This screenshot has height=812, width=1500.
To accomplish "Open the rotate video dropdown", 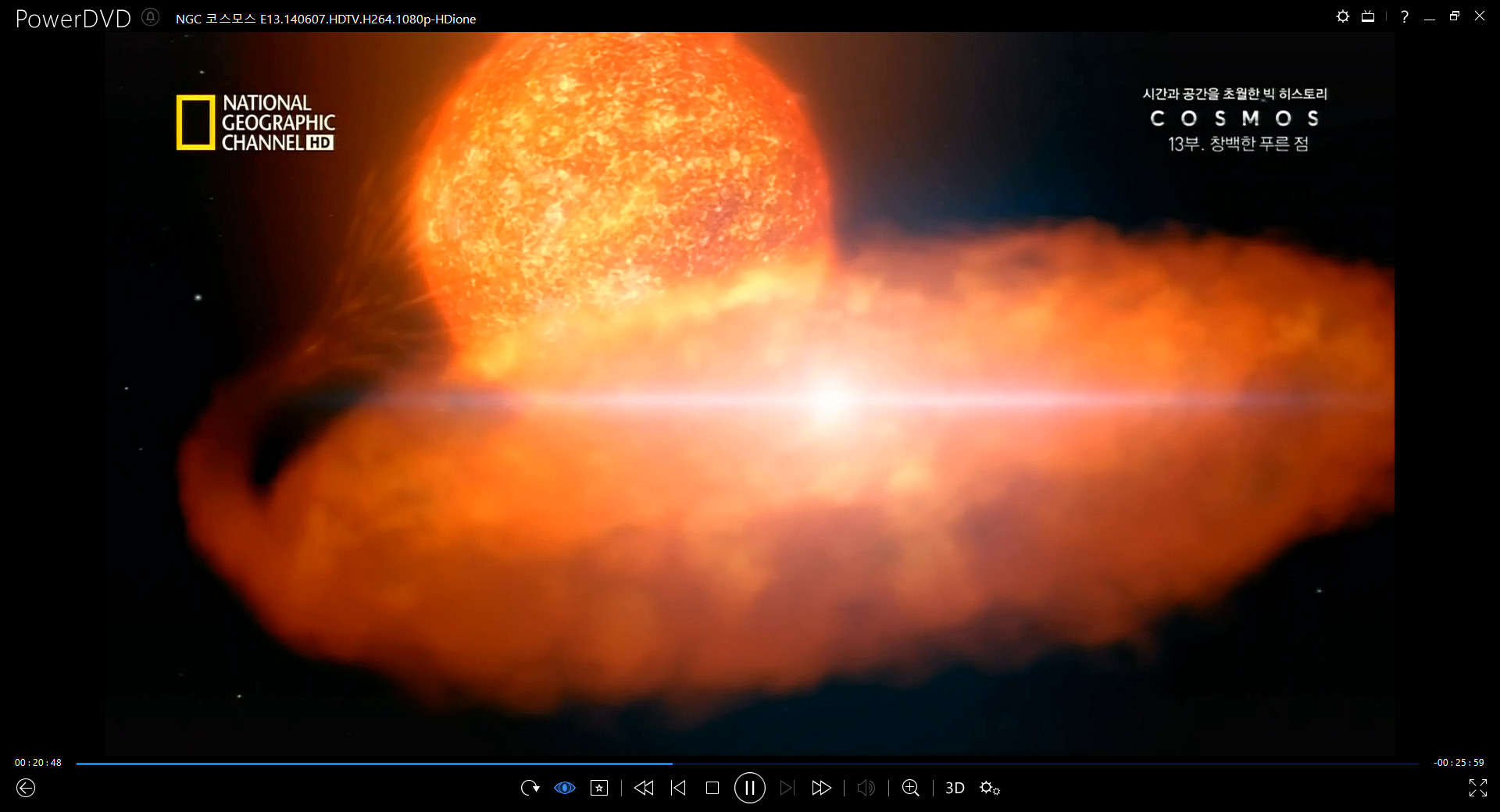I will click(530, 788).
